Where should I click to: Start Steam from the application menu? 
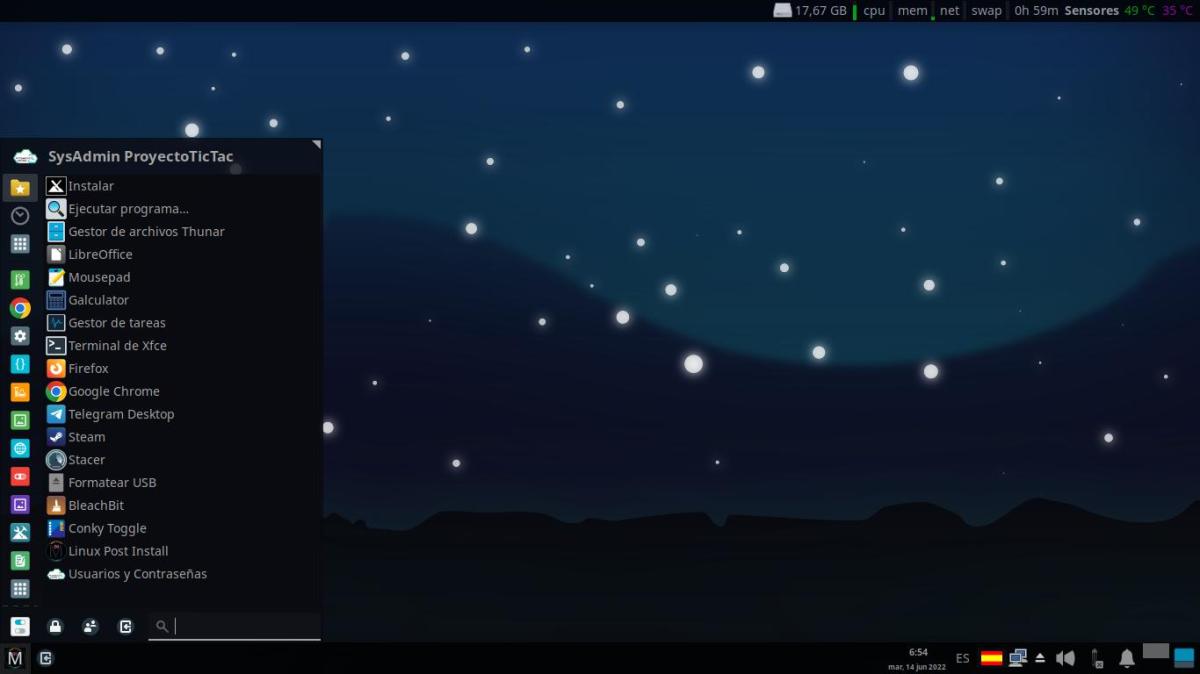[x=86, y=437]
